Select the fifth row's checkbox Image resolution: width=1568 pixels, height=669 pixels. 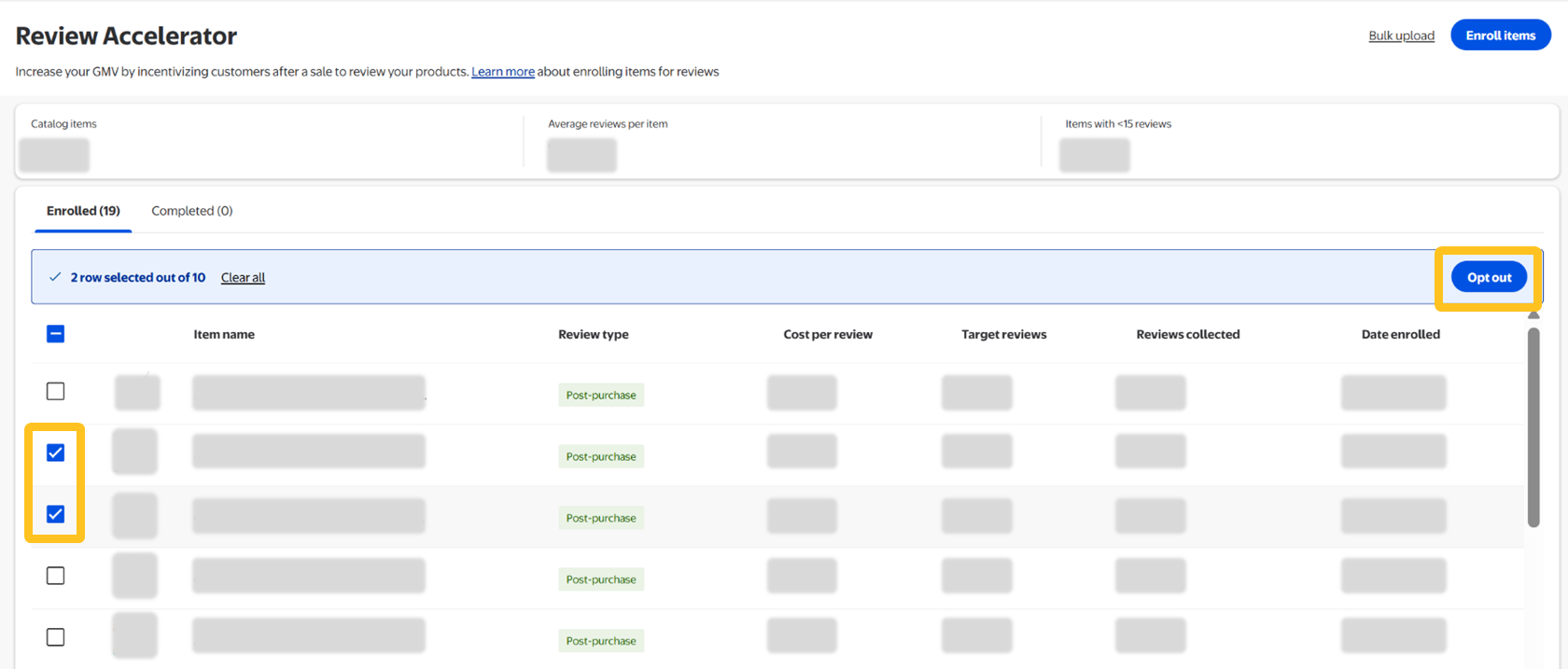pyautogui.click(x=56, y=637)
